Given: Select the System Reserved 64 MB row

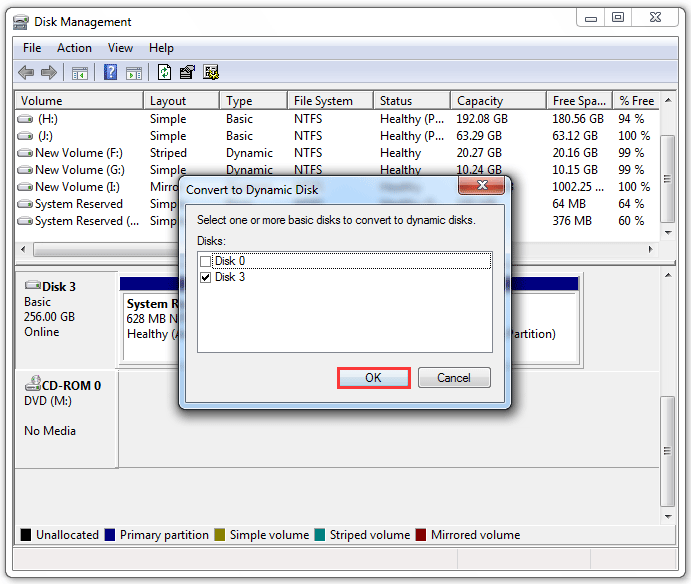Looking at the screenshot, I should [337, 204].
